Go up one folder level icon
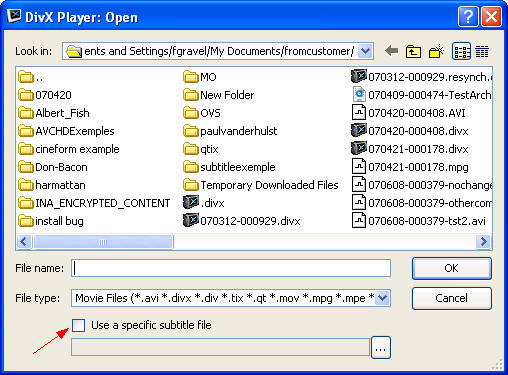The width and height of the screenshot is (508, 375). [413, 51]
